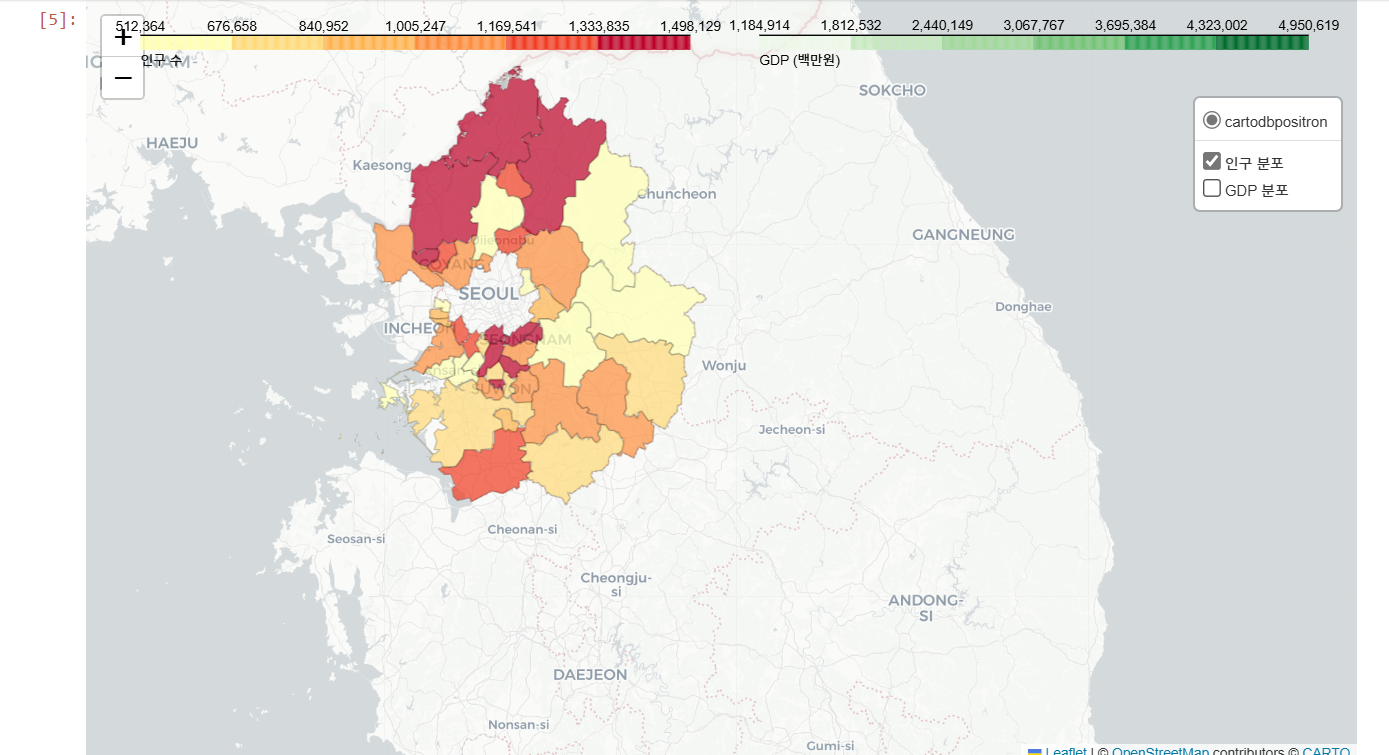The width and height of the screenshot is (1389, 755).
Task: Click the pale yellow segment of population legend
Action: point(186,43)
